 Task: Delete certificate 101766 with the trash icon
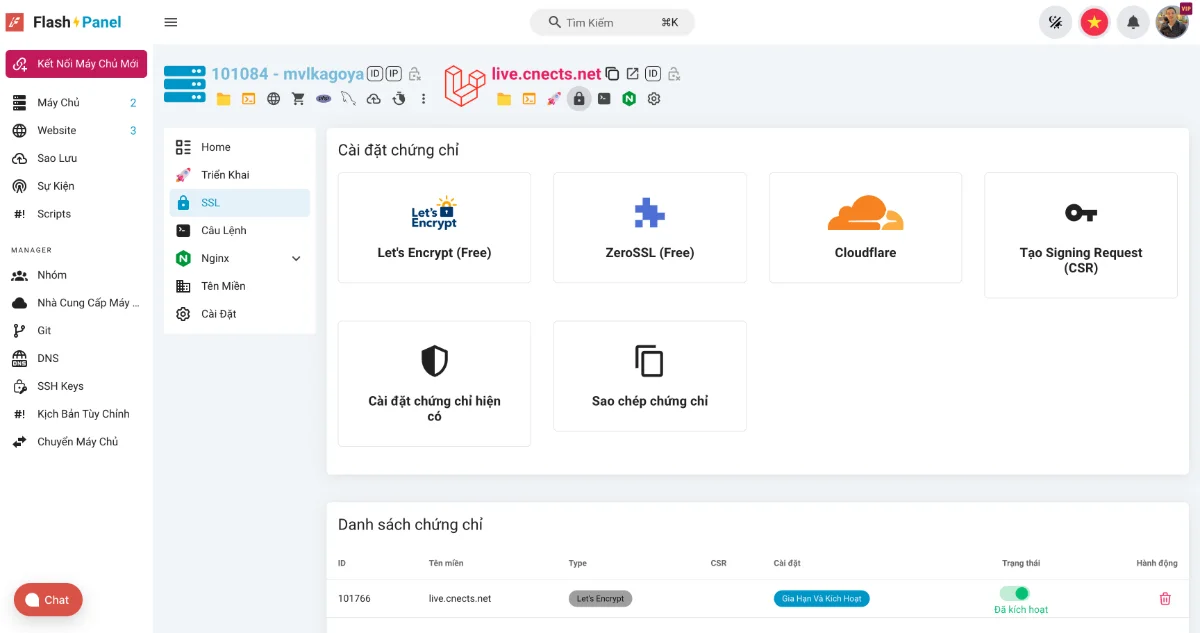pyautogui.click(x=1164, y=598)
